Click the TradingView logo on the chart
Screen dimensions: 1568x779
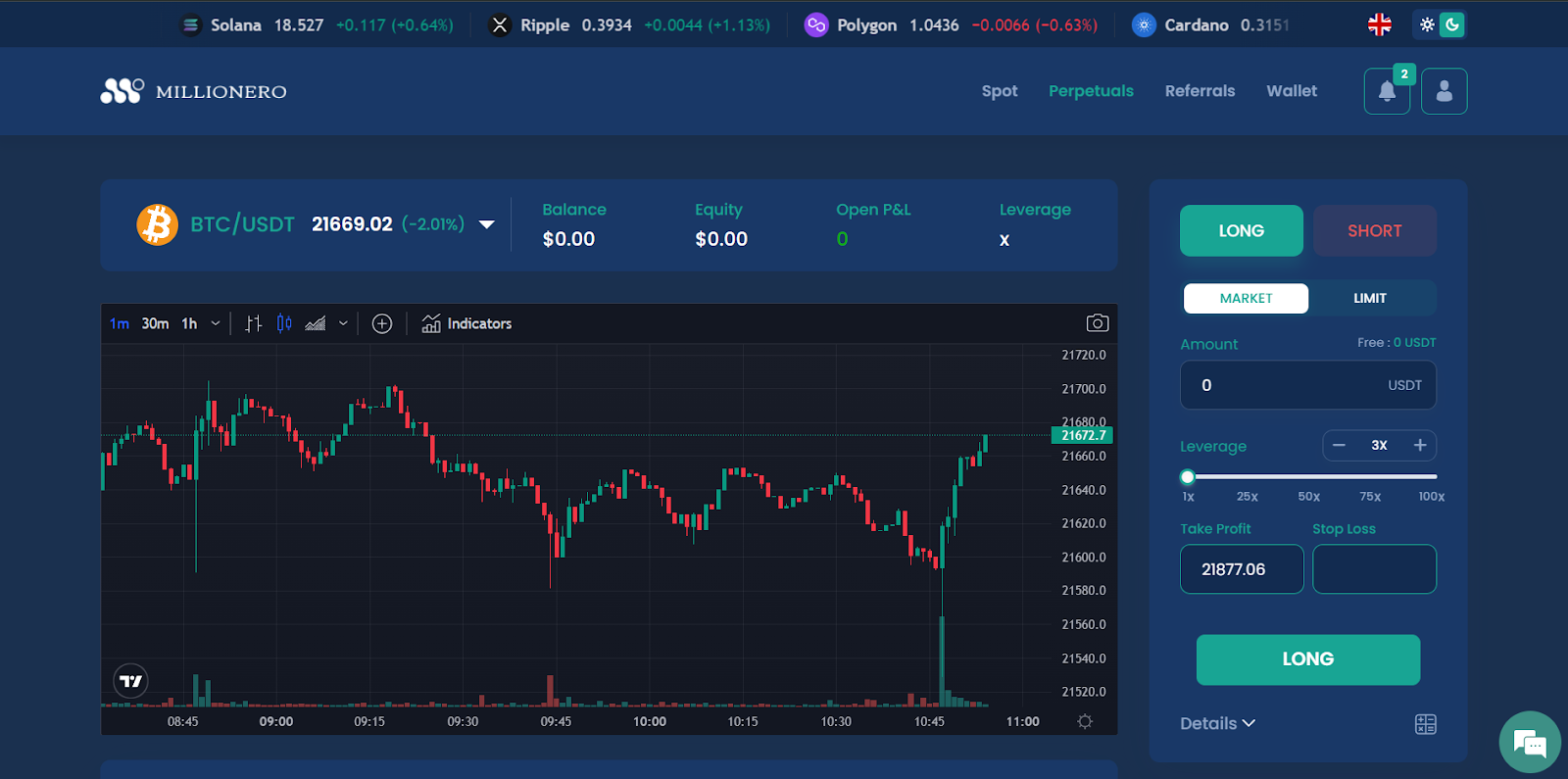click(x=130, y=681)
